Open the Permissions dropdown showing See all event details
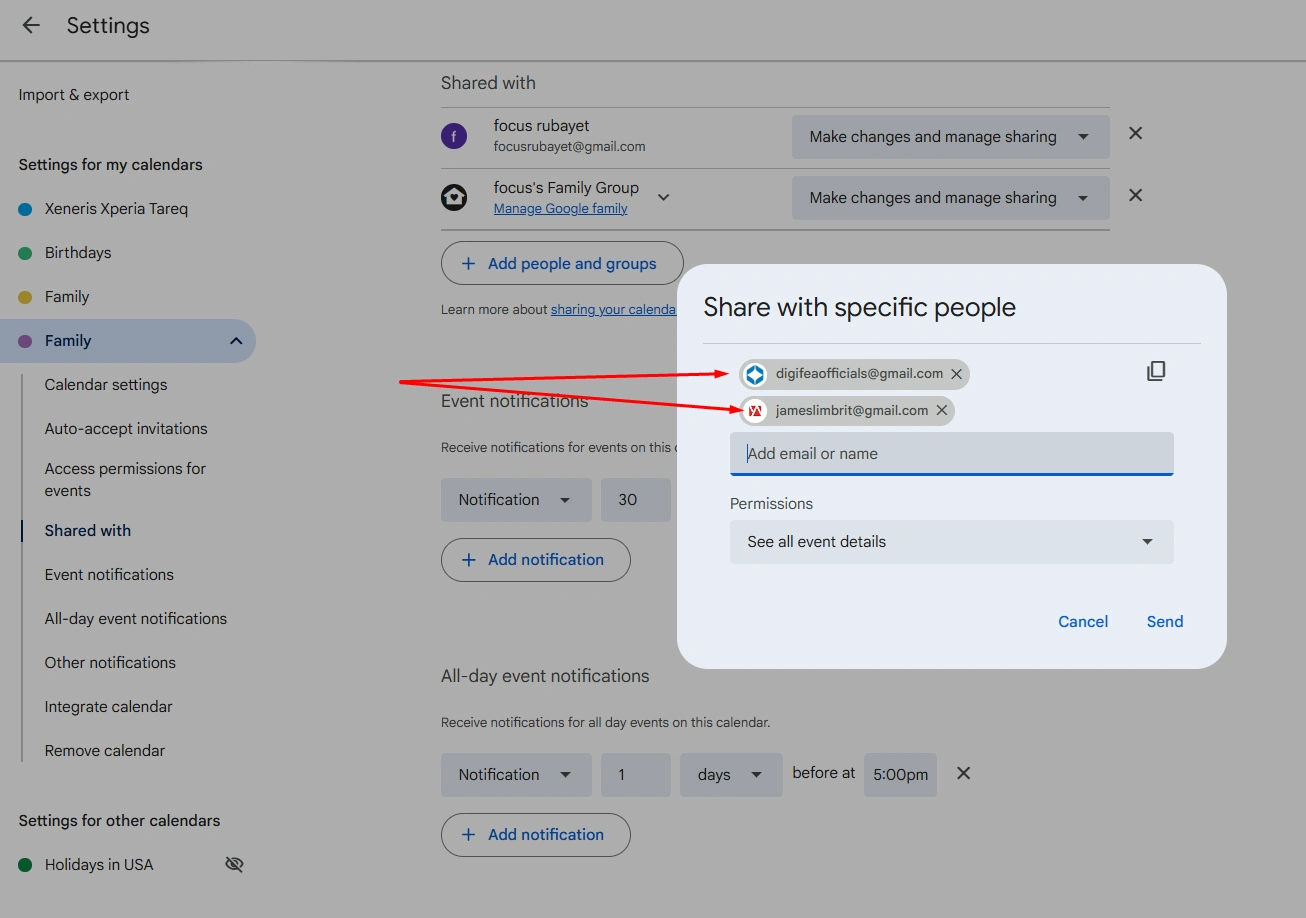 (951, 542)
